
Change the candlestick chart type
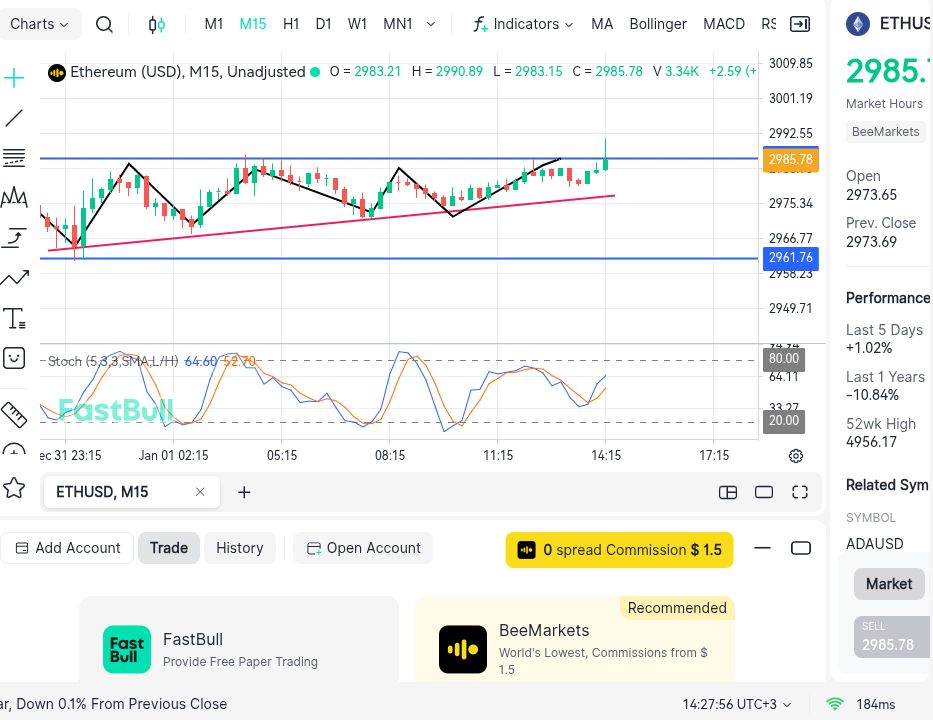pos(157,24)
